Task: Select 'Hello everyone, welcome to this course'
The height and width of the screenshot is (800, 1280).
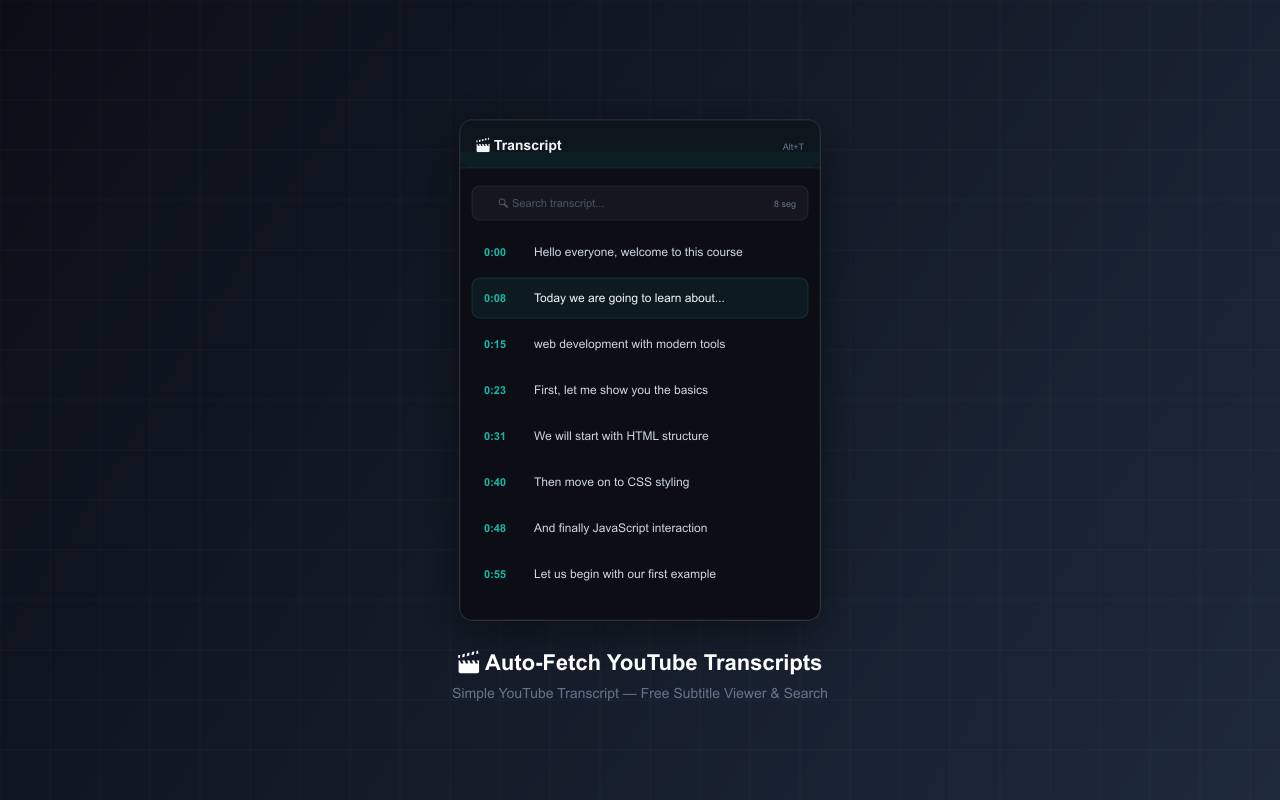Action: click(638, 252)
